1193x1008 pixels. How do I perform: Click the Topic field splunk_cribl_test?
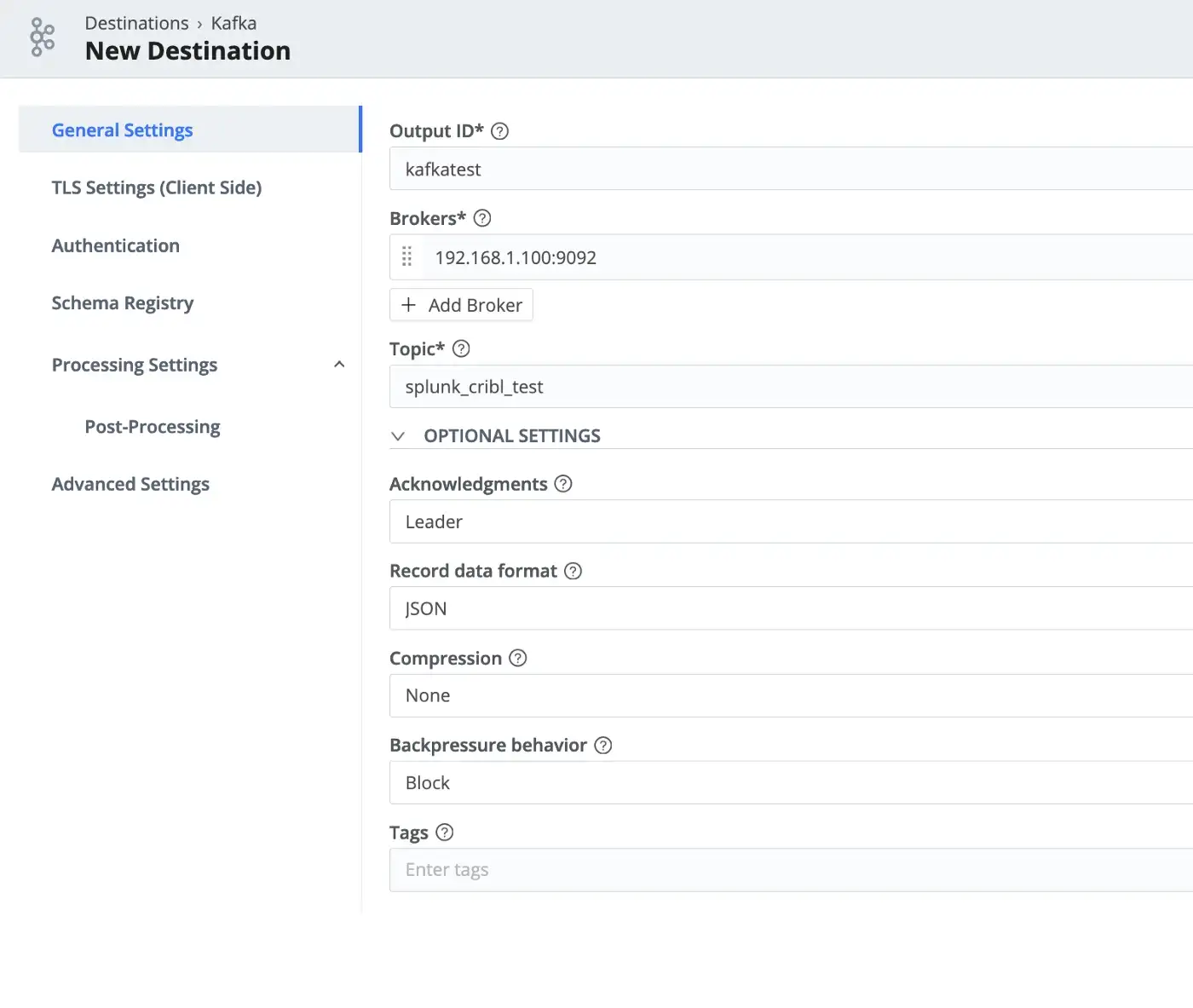click(x=791, y=387)
